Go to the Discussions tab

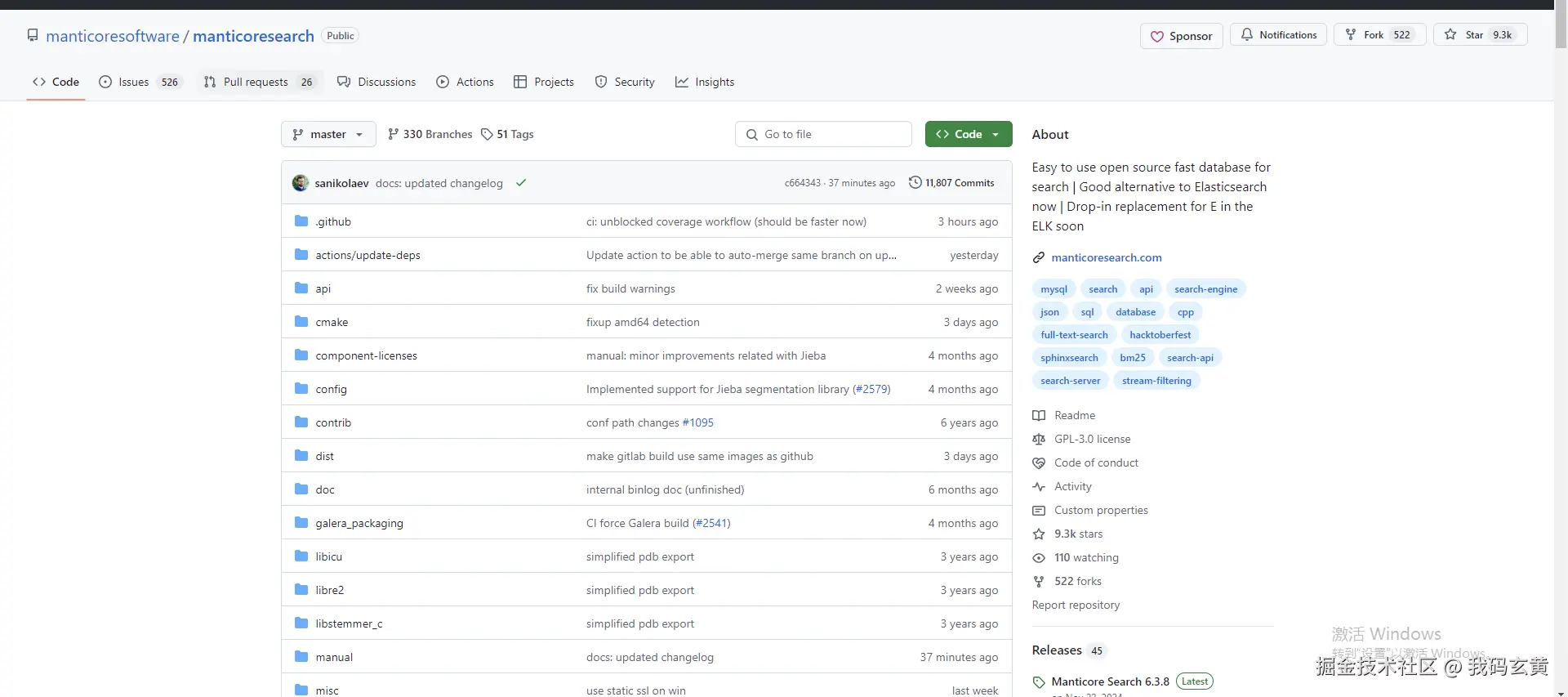376,82
